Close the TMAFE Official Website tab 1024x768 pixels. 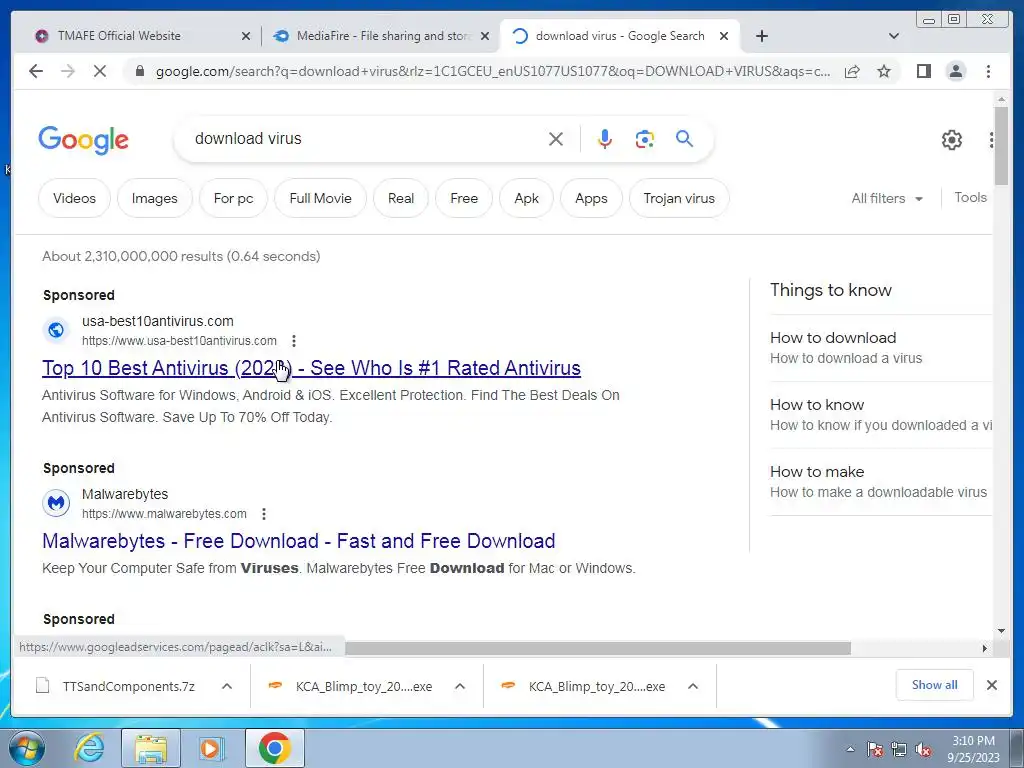(246, 36)
